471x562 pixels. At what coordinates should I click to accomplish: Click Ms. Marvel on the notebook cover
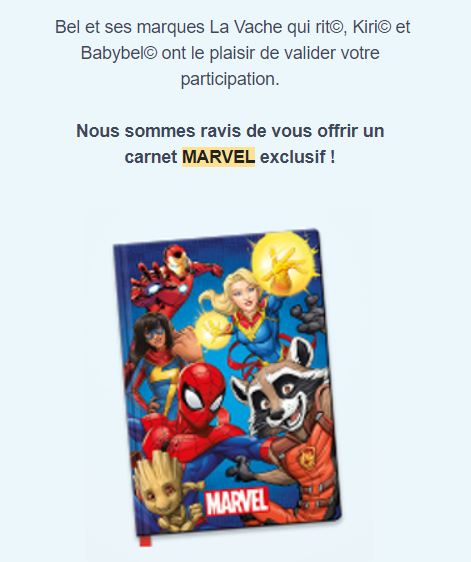click(153, 362)
